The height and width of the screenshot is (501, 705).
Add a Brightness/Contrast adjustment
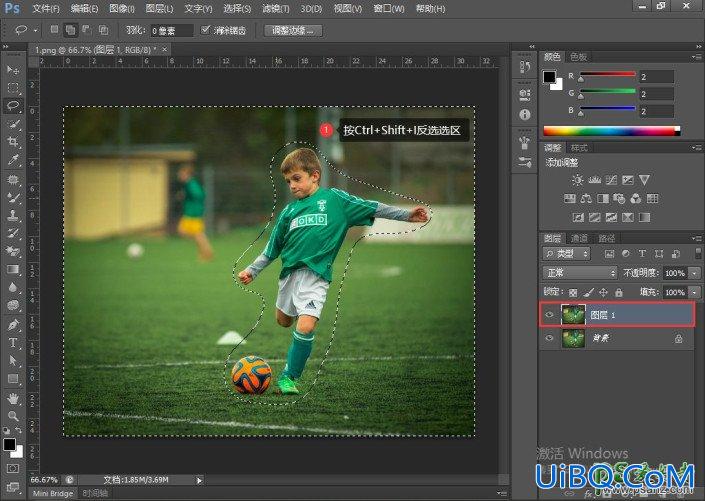(x=577, y=180)
